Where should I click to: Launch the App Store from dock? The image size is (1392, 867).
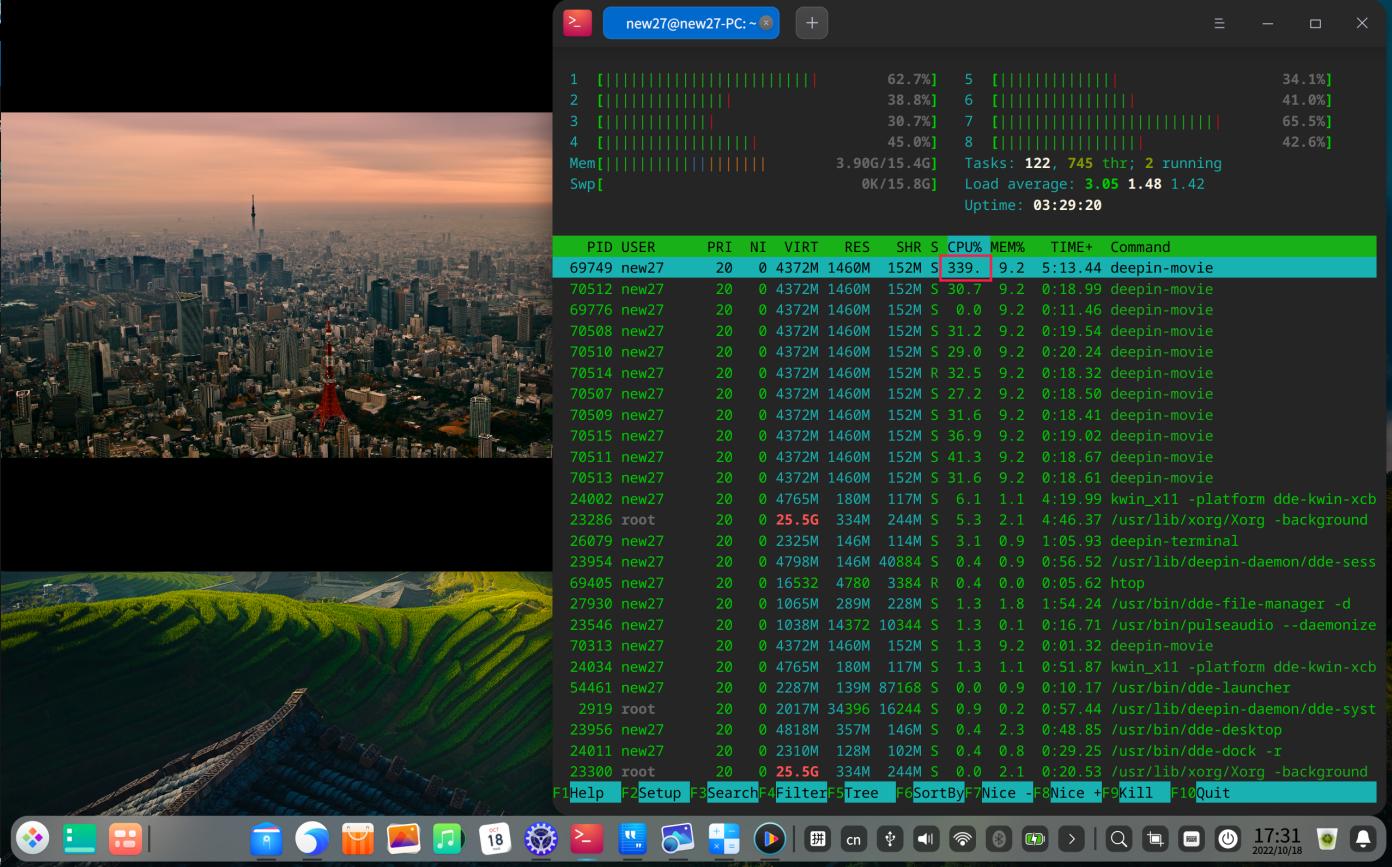coord(358,838)
